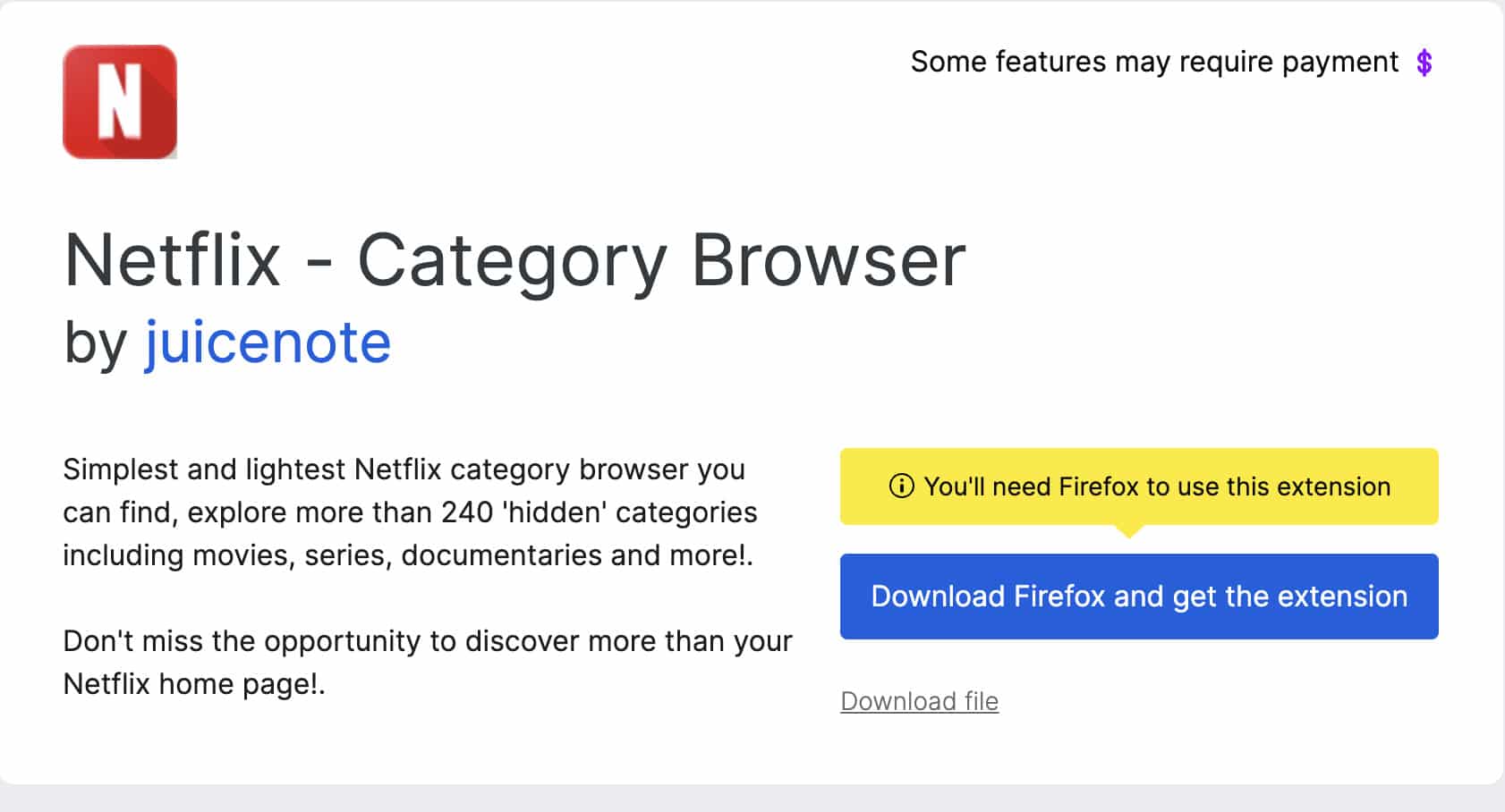This screenshot has width=1505, height=812.
Task: Click the red Netflix N extension icon
Action: point(120,102)
